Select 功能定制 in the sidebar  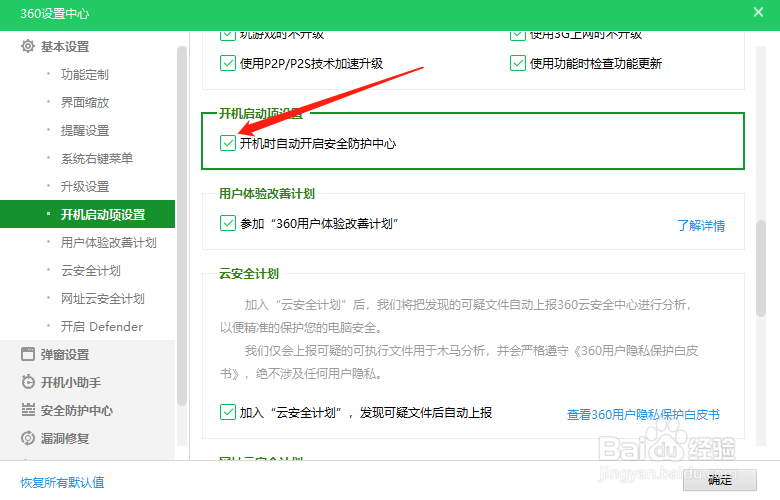[x=85, y=75]
